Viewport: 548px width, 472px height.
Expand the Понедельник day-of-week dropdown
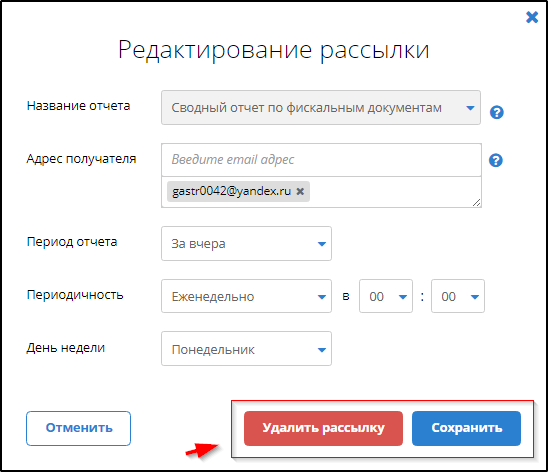(246, 349)
